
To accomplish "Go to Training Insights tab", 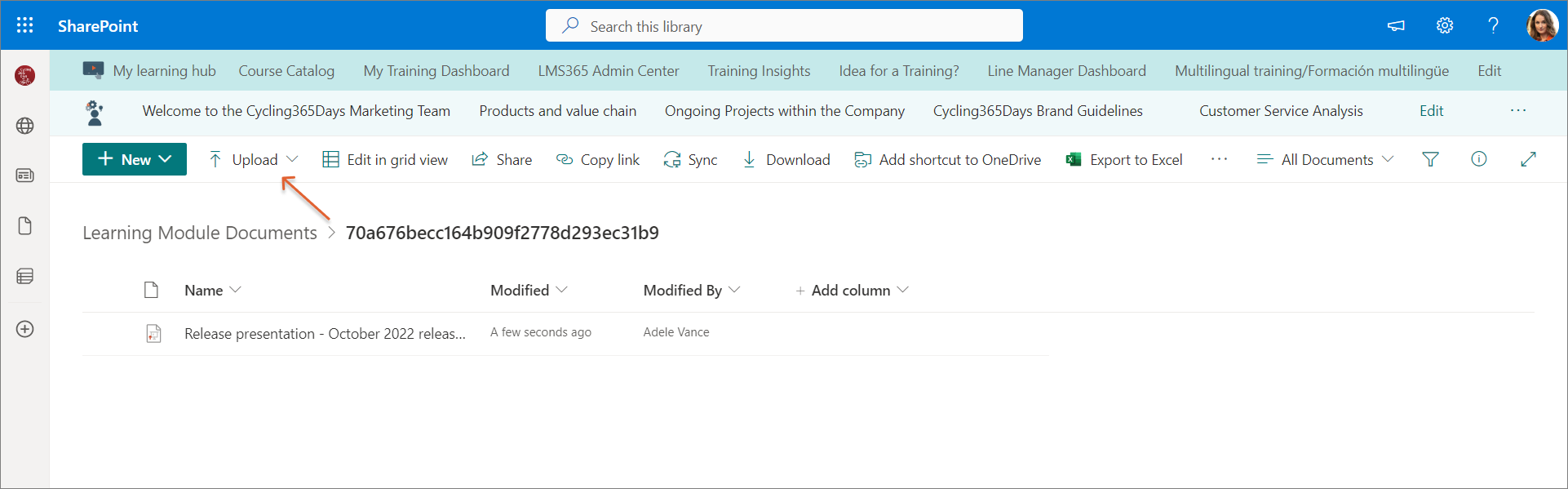I will tap(759, 71).
